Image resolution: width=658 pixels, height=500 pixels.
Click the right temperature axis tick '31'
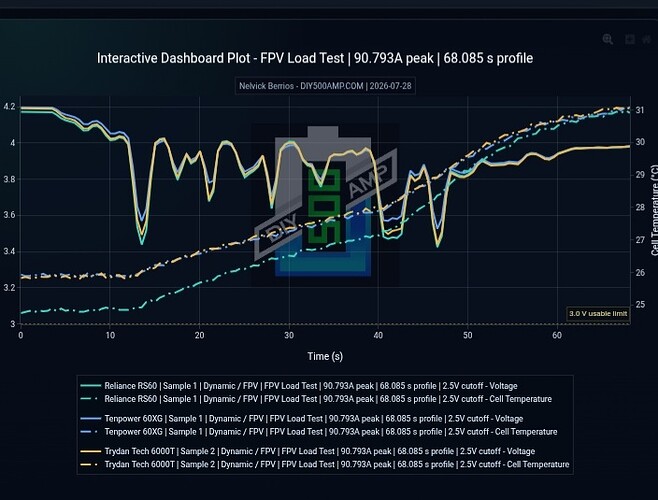(640, 110)
